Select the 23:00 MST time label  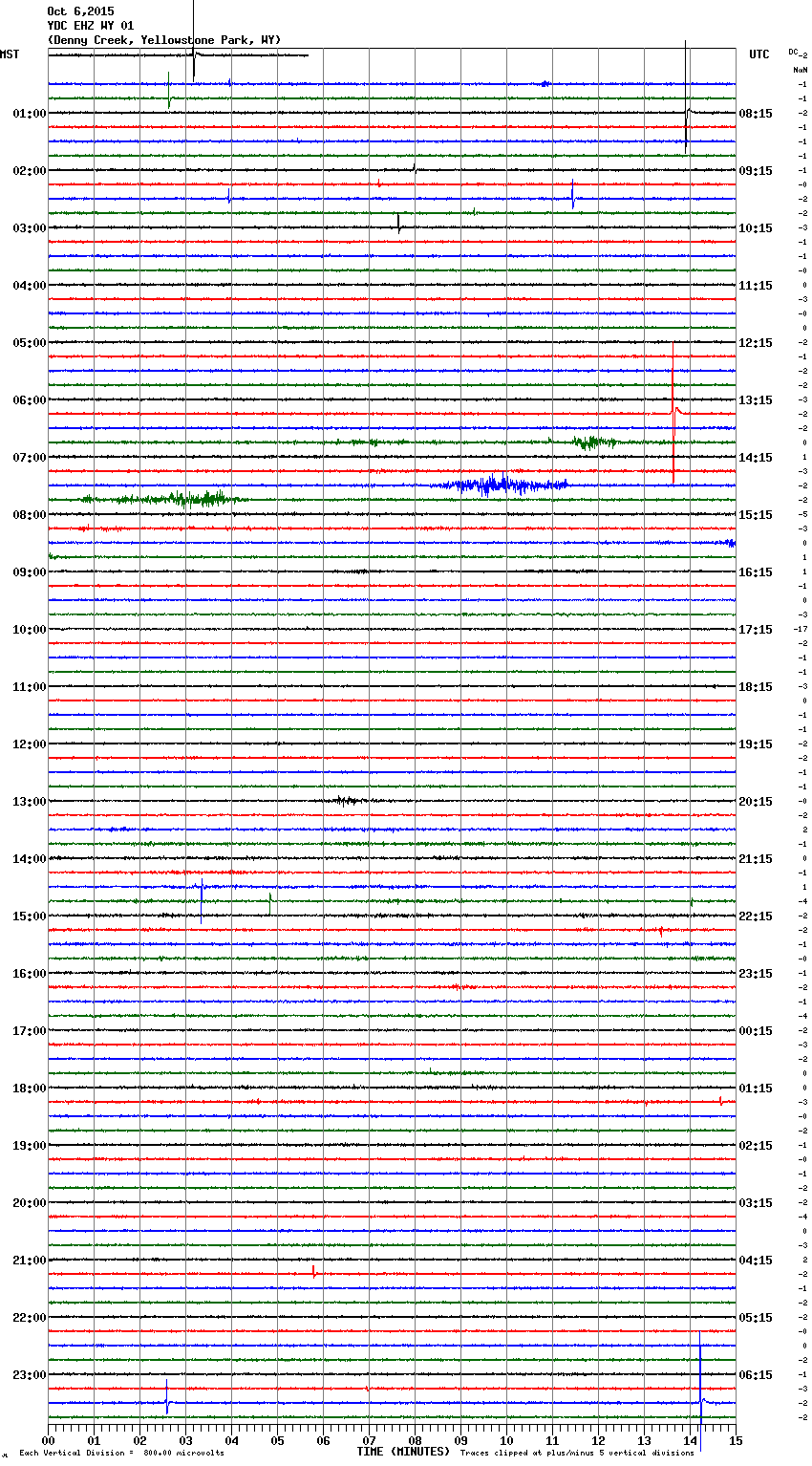[x=29, y=1375]
